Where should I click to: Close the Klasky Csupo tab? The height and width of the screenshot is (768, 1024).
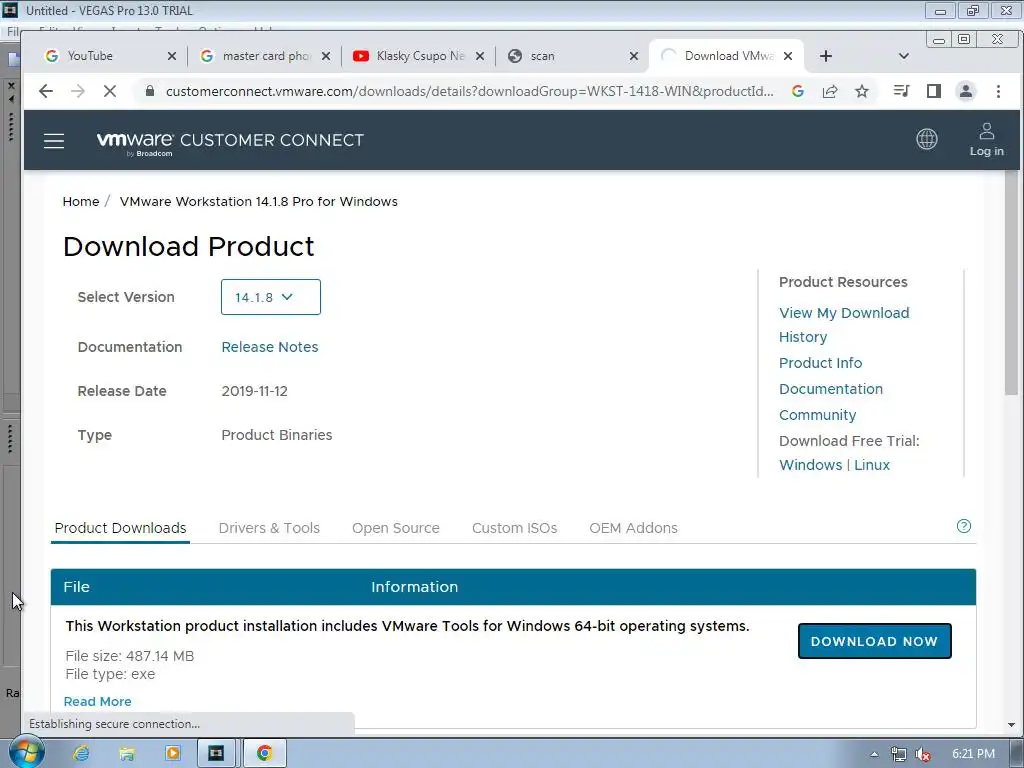[480, 56]
